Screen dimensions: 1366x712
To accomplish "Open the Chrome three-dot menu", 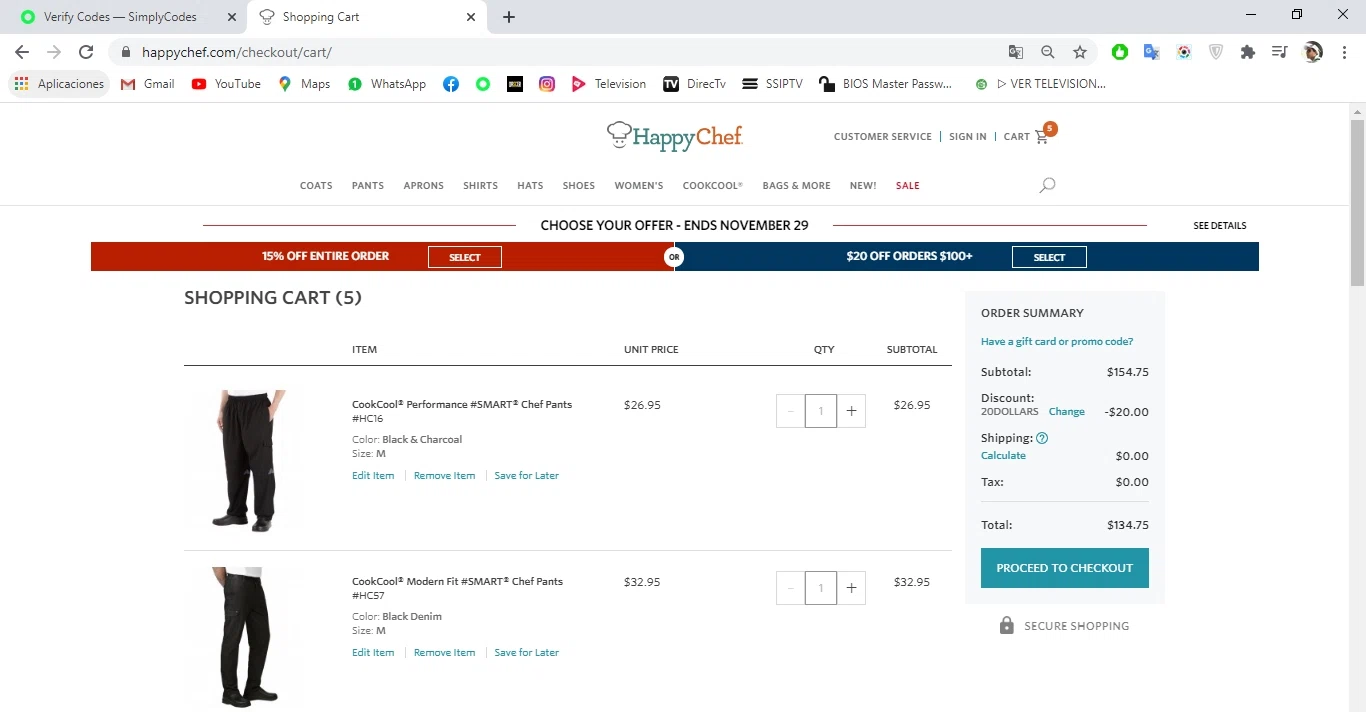I will point(1345,52).
